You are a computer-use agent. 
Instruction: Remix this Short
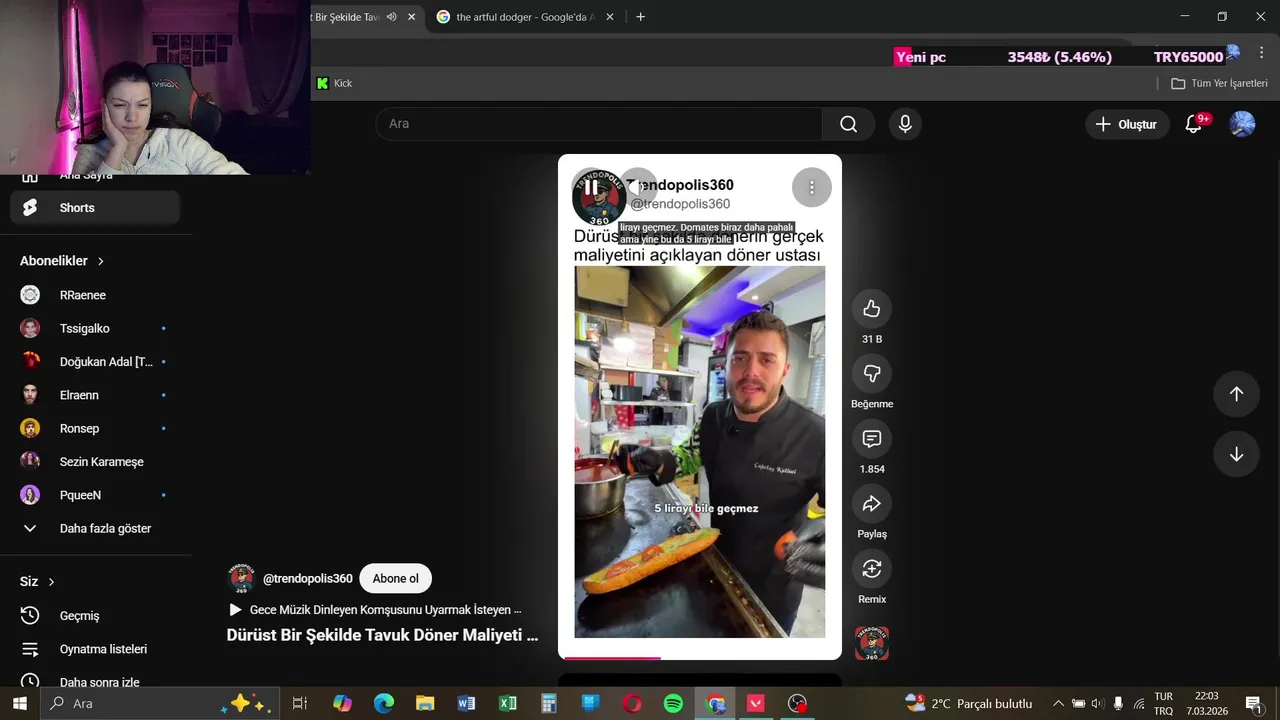click(x=872, y=569)
